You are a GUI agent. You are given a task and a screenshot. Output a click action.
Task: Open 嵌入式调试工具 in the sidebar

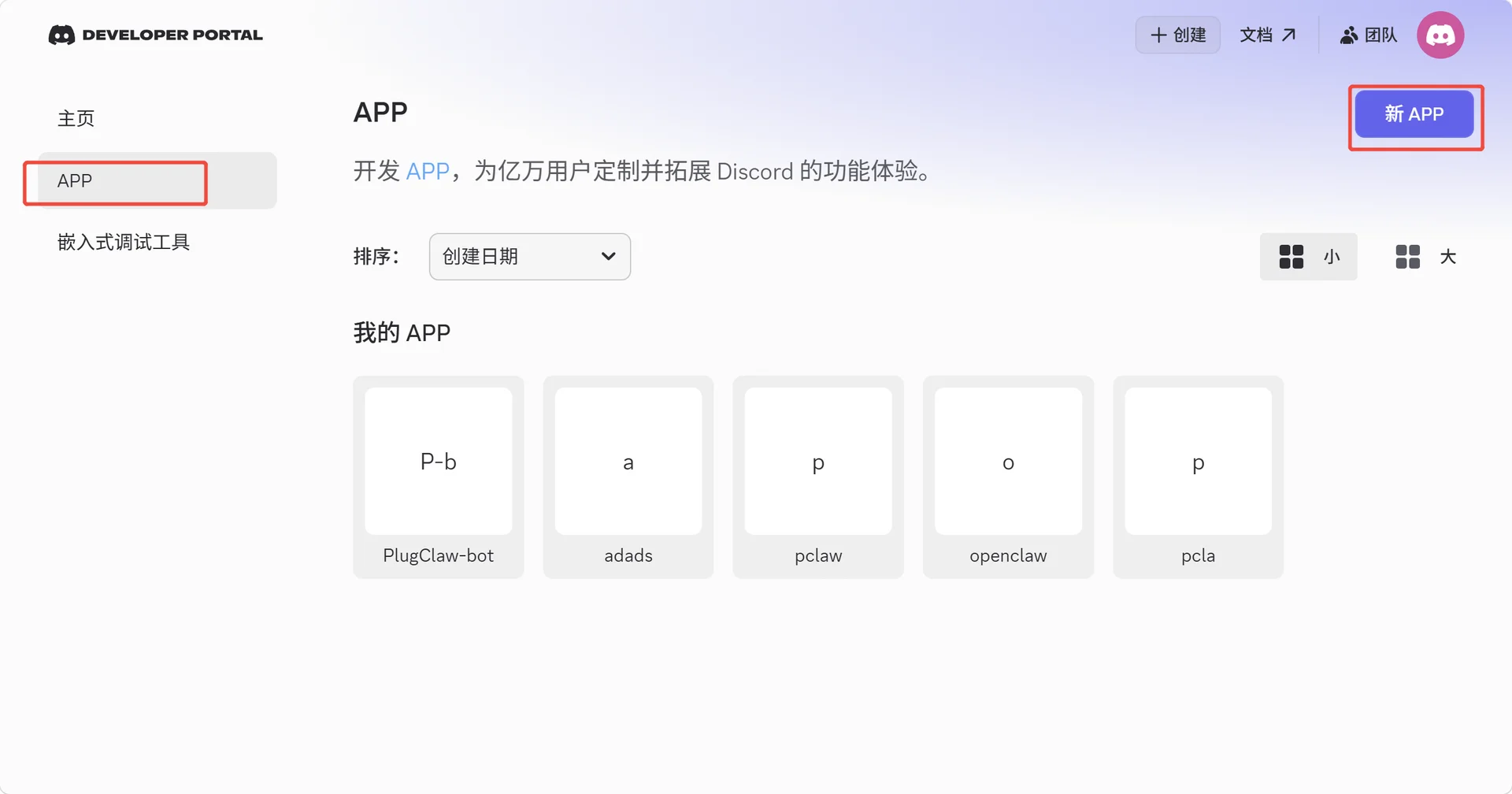click(x=124, y=242)
